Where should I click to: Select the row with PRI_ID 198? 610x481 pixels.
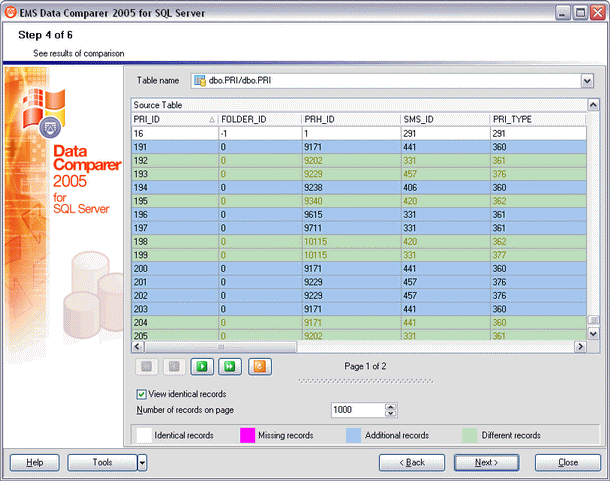[359, 242]
